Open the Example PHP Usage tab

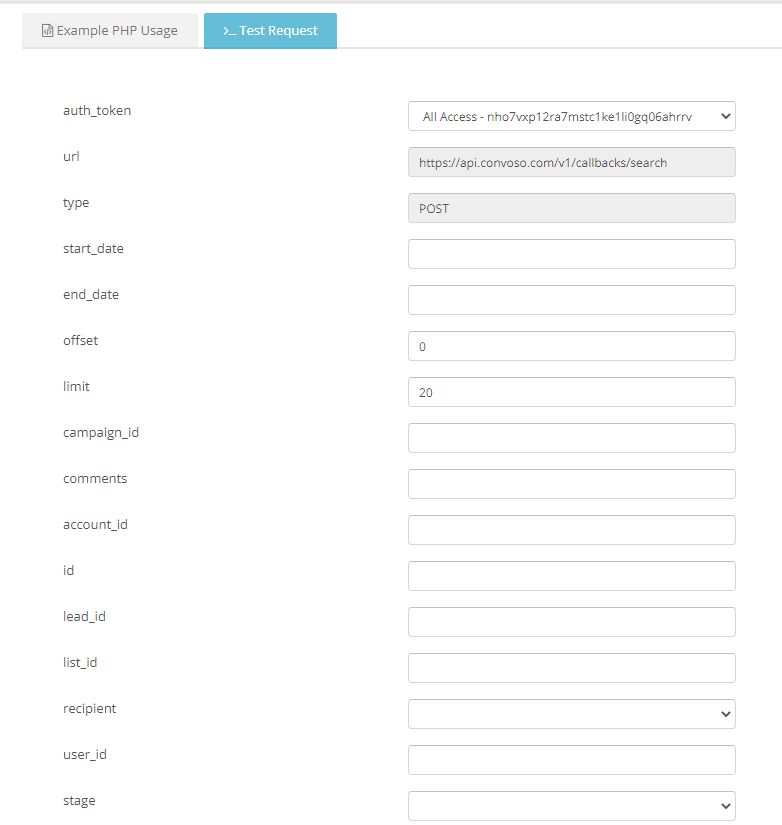coord(109,31)
